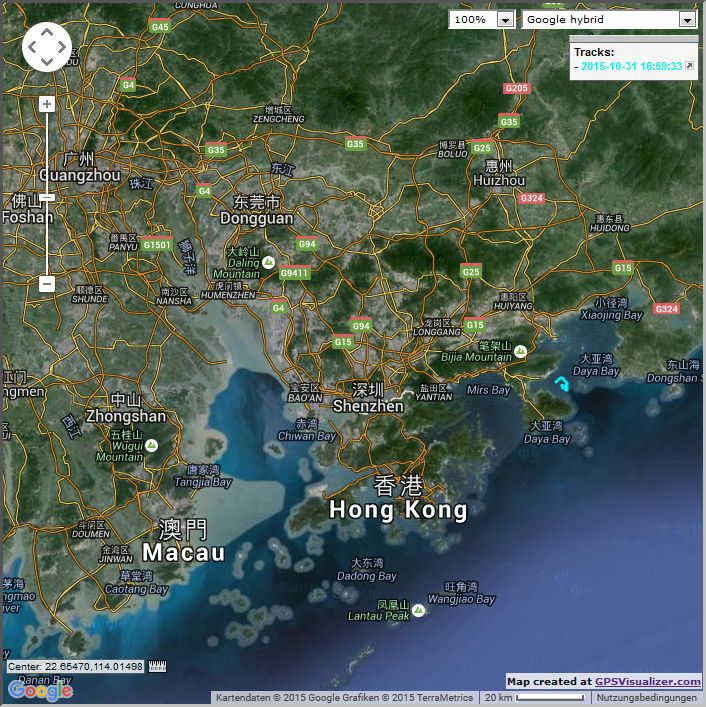
Task: Click the track zoom icon beside the timestamp
Action: pos(689,66)
